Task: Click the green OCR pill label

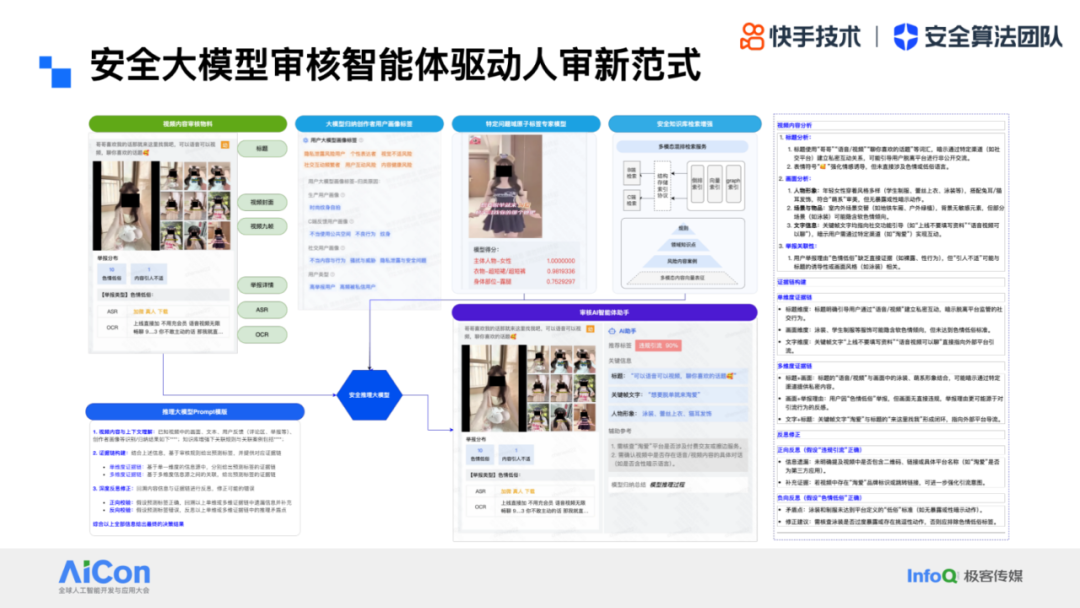Action: coord(262,334)
